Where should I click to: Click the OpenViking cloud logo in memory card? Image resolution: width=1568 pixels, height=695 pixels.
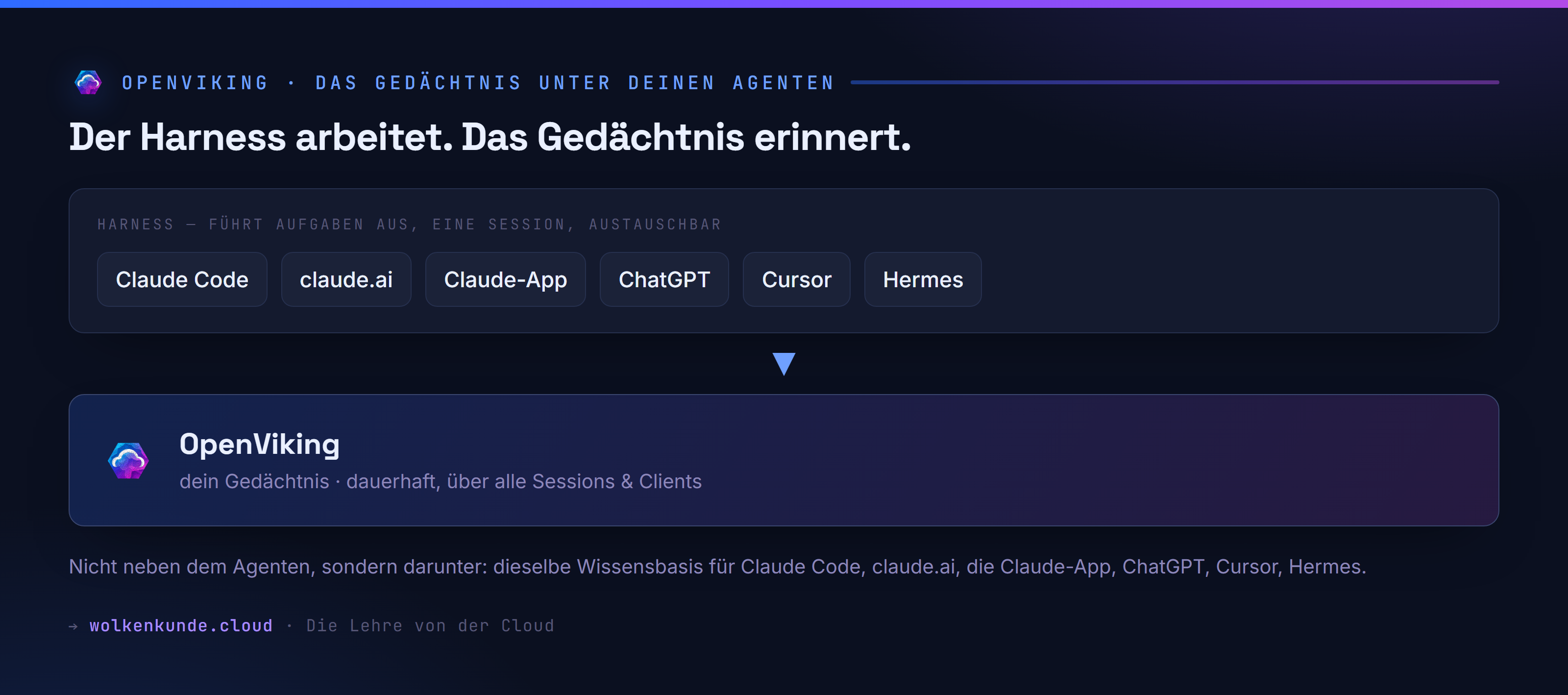(128, 461)
